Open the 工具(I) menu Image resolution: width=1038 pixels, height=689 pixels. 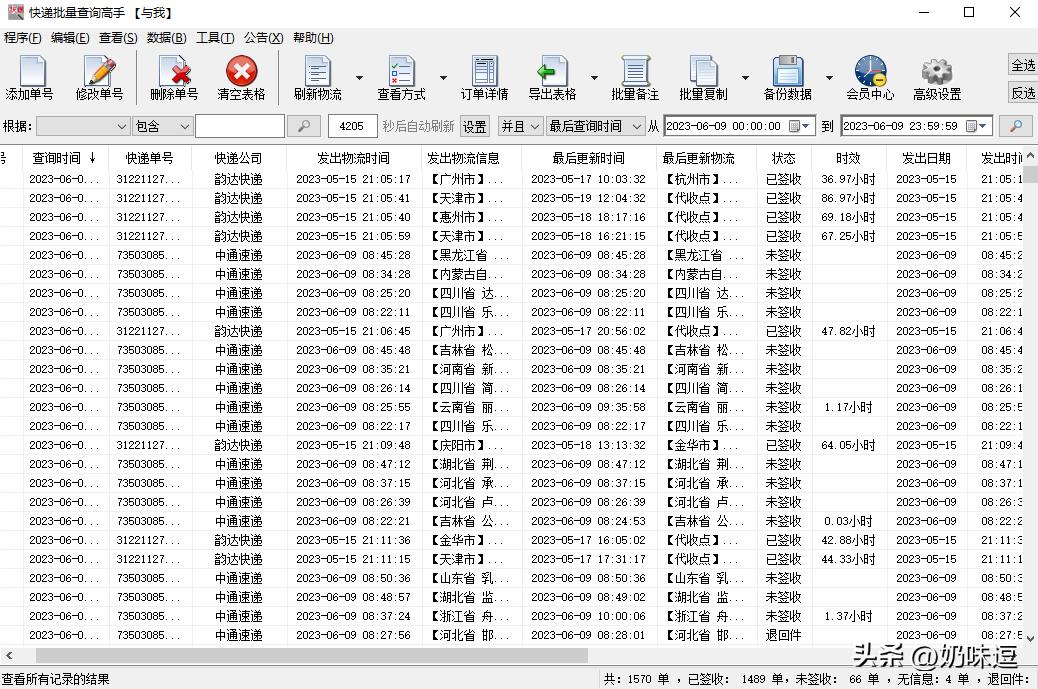pos(216,37)
